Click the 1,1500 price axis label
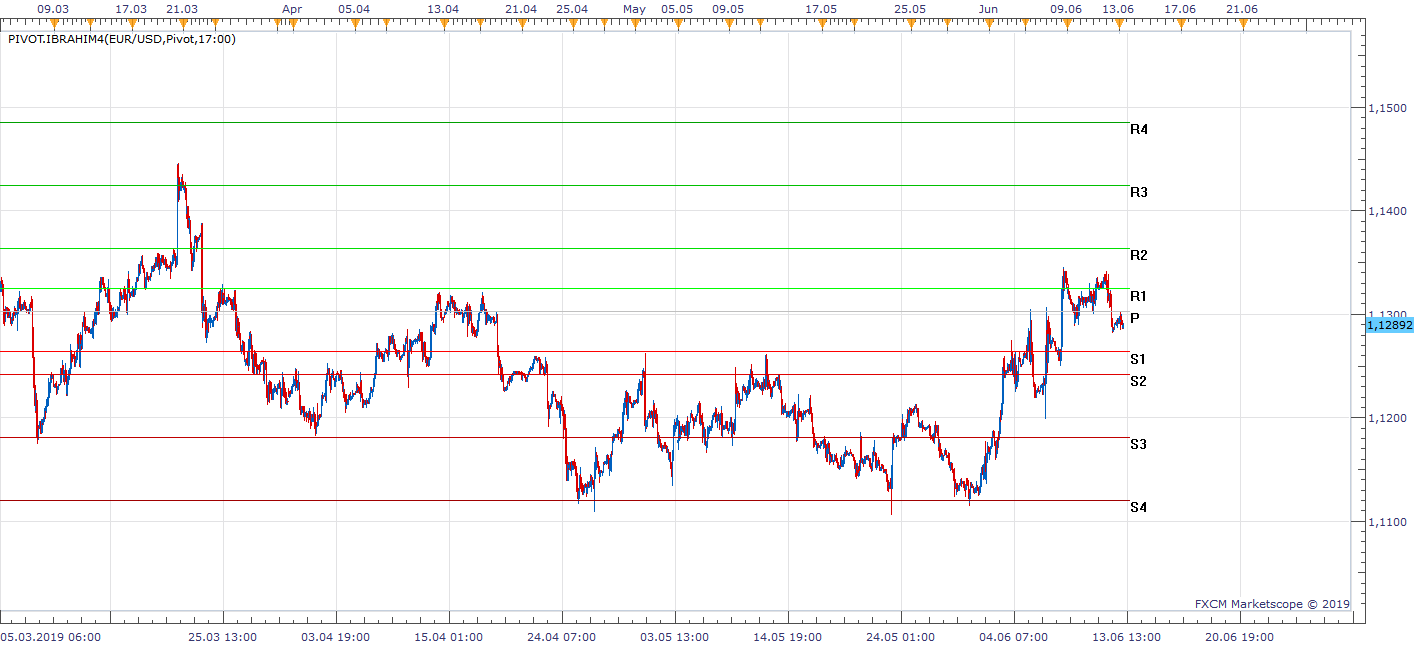Viewport: 1423px width, 649px height. [1388, 108]
